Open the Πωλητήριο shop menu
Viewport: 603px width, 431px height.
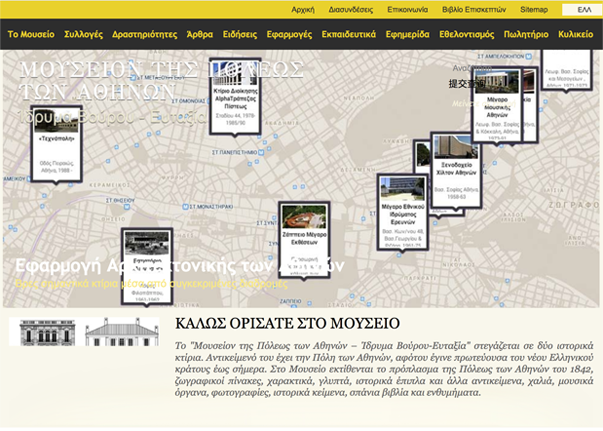(x=526, y=34)
